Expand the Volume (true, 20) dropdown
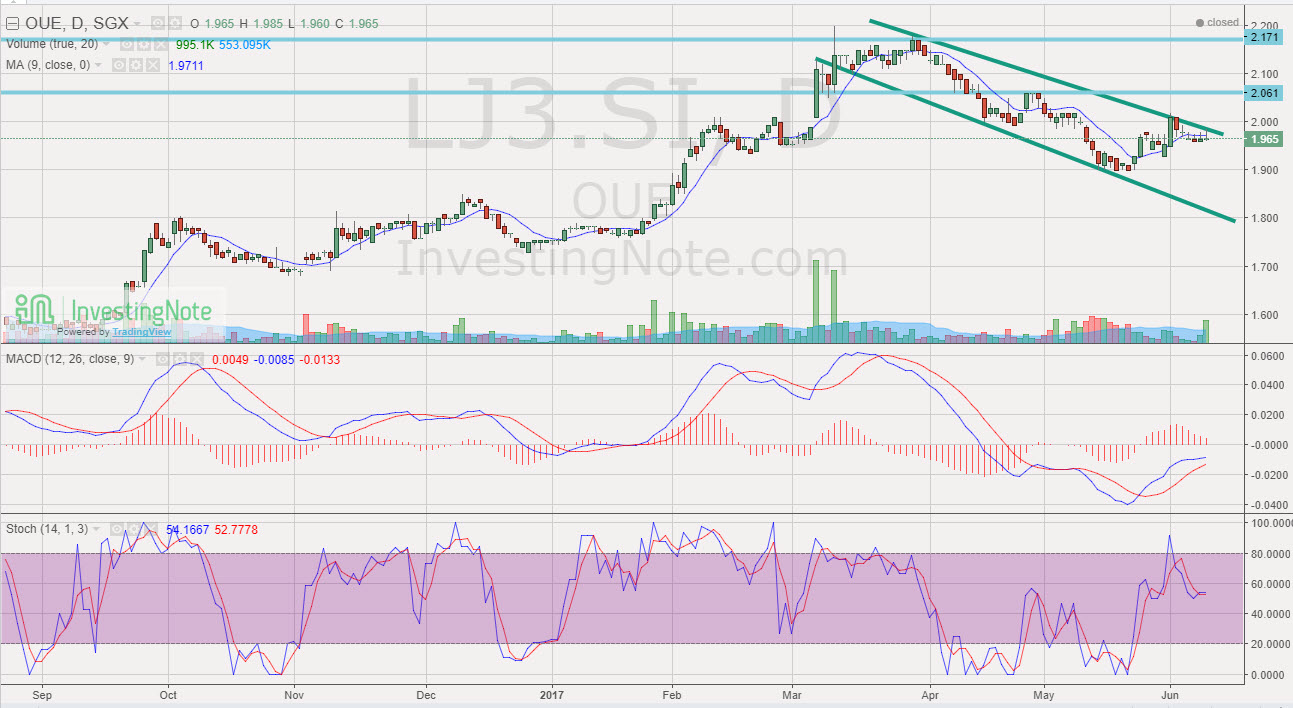Image resolution: width=1293 pixels, height=708 pixels. tap(105, 44)
